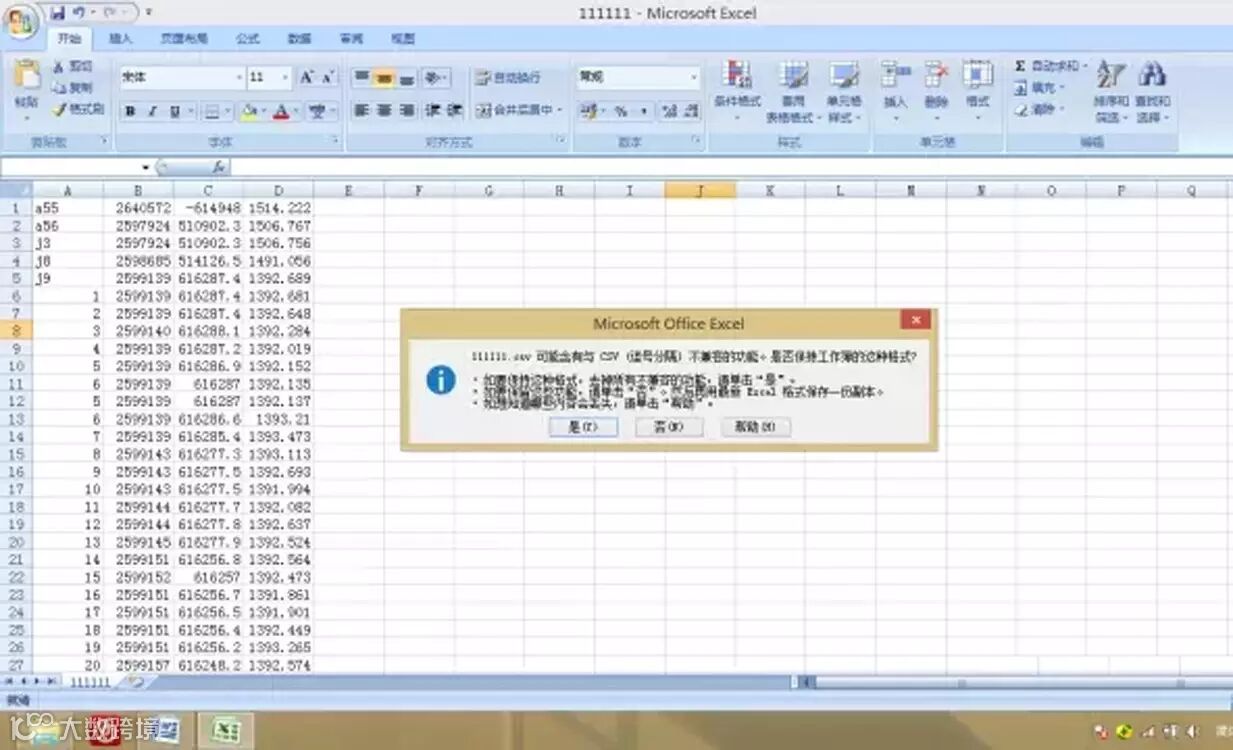
Task: Switch to the Formulas (公式) ribbon tab
Action: 247,39
